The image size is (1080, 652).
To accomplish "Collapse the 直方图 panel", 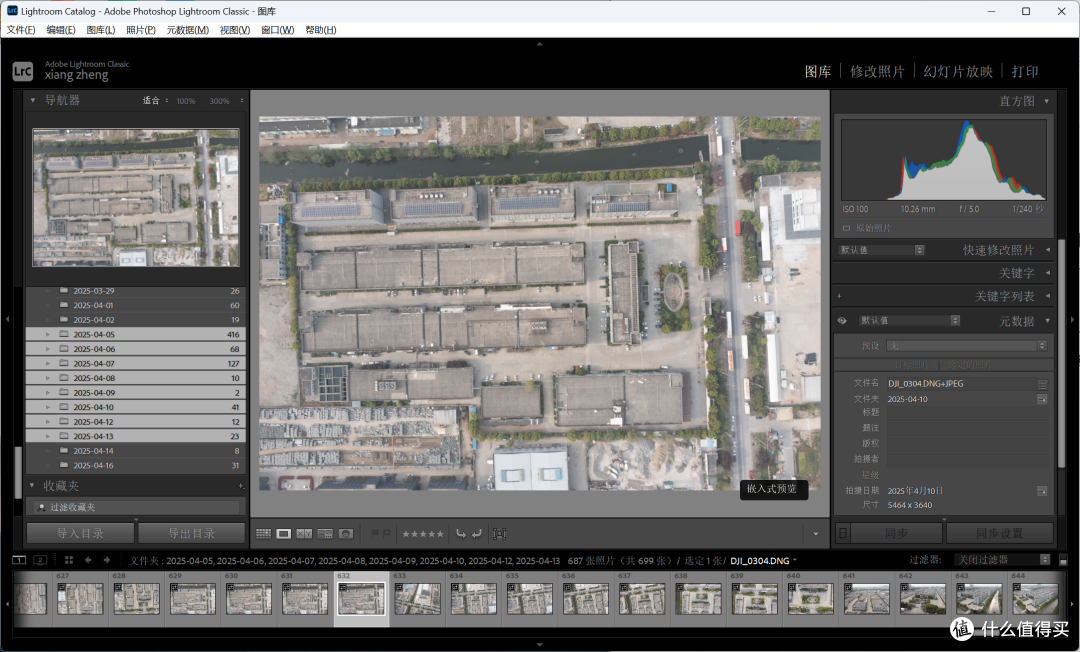I will [x=1046, y=101].
